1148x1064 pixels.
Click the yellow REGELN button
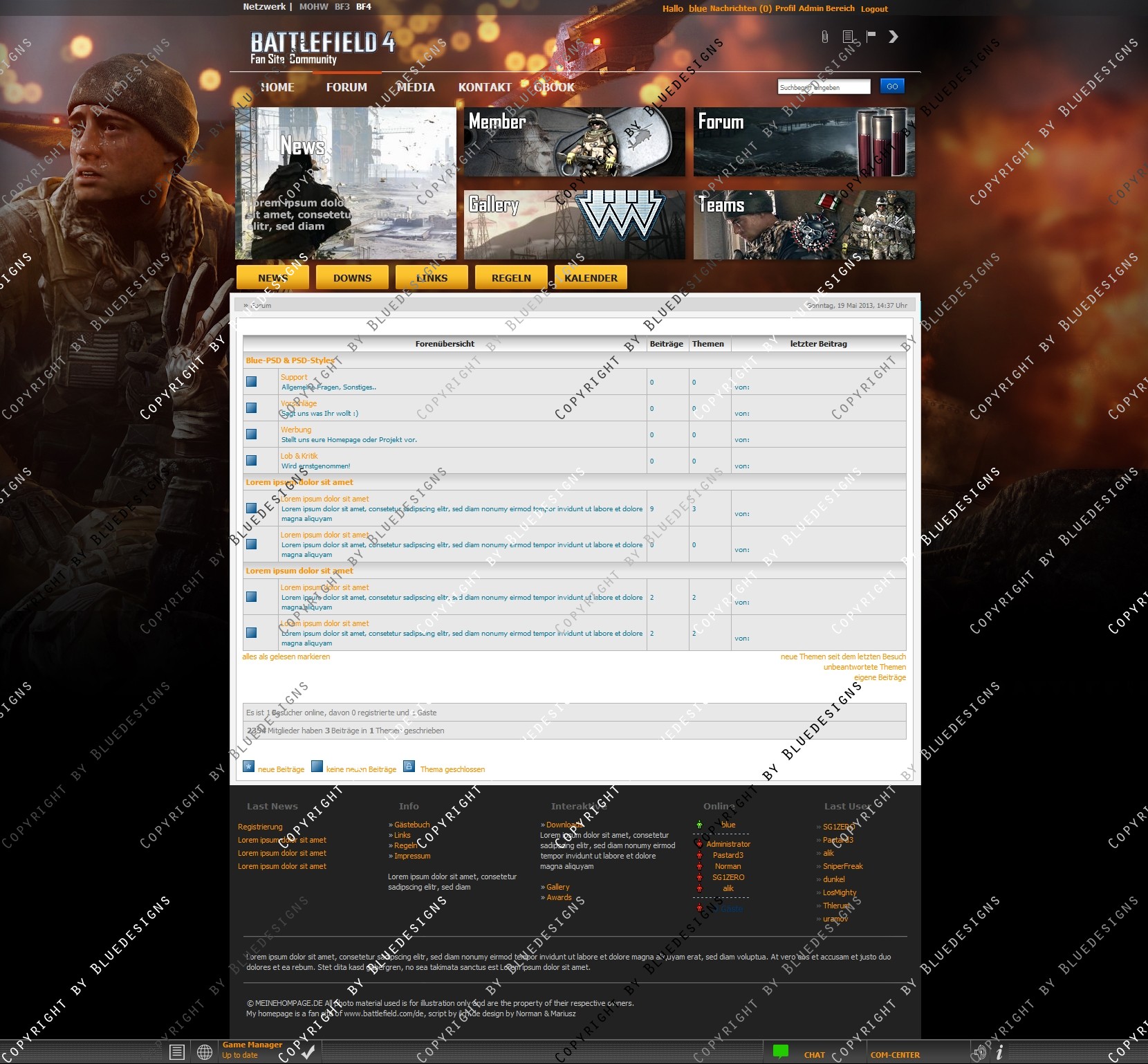pyautogui.click(x=511, y=277)
